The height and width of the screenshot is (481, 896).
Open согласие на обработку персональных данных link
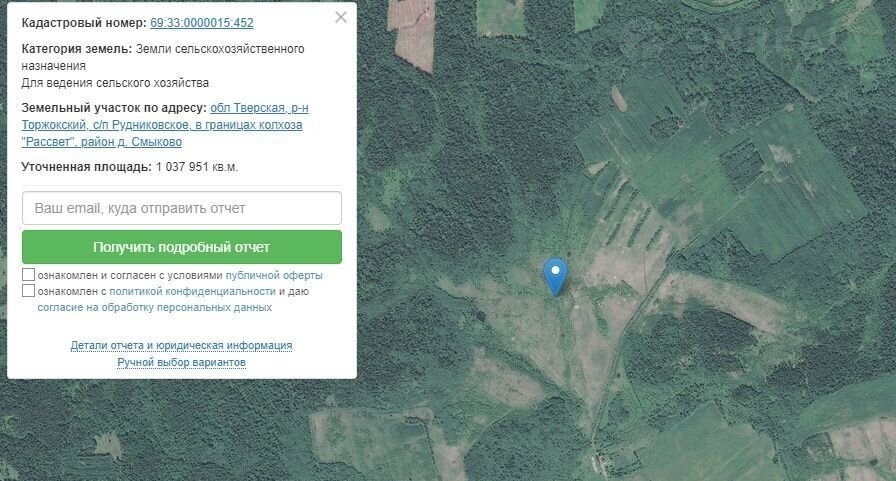click(x=154, y=307)
